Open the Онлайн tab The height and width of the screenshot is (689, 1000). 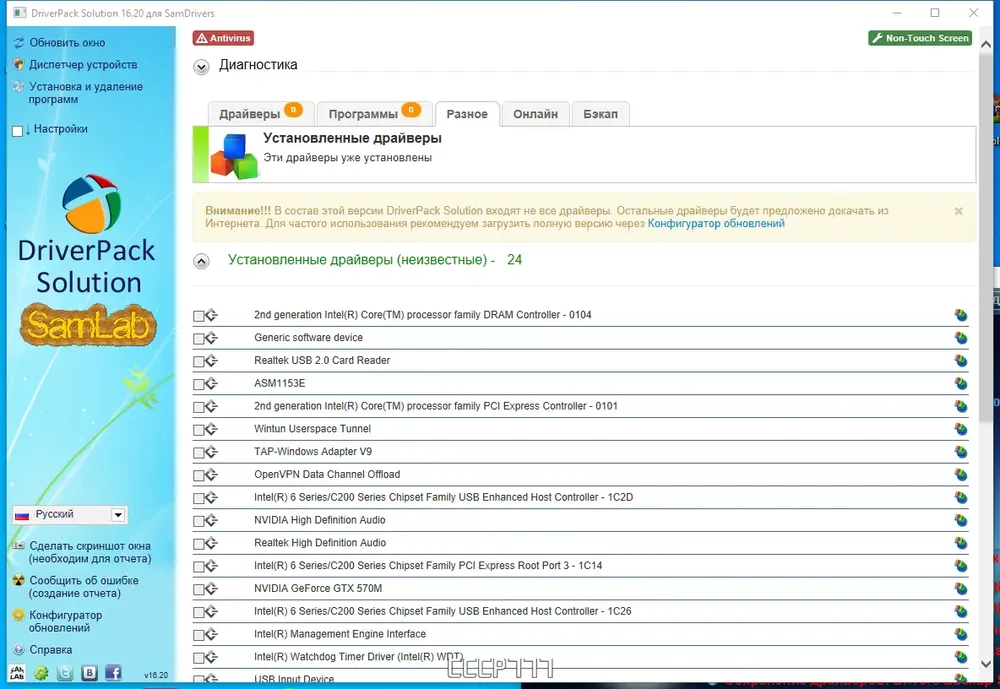click(x=535, y=114)
